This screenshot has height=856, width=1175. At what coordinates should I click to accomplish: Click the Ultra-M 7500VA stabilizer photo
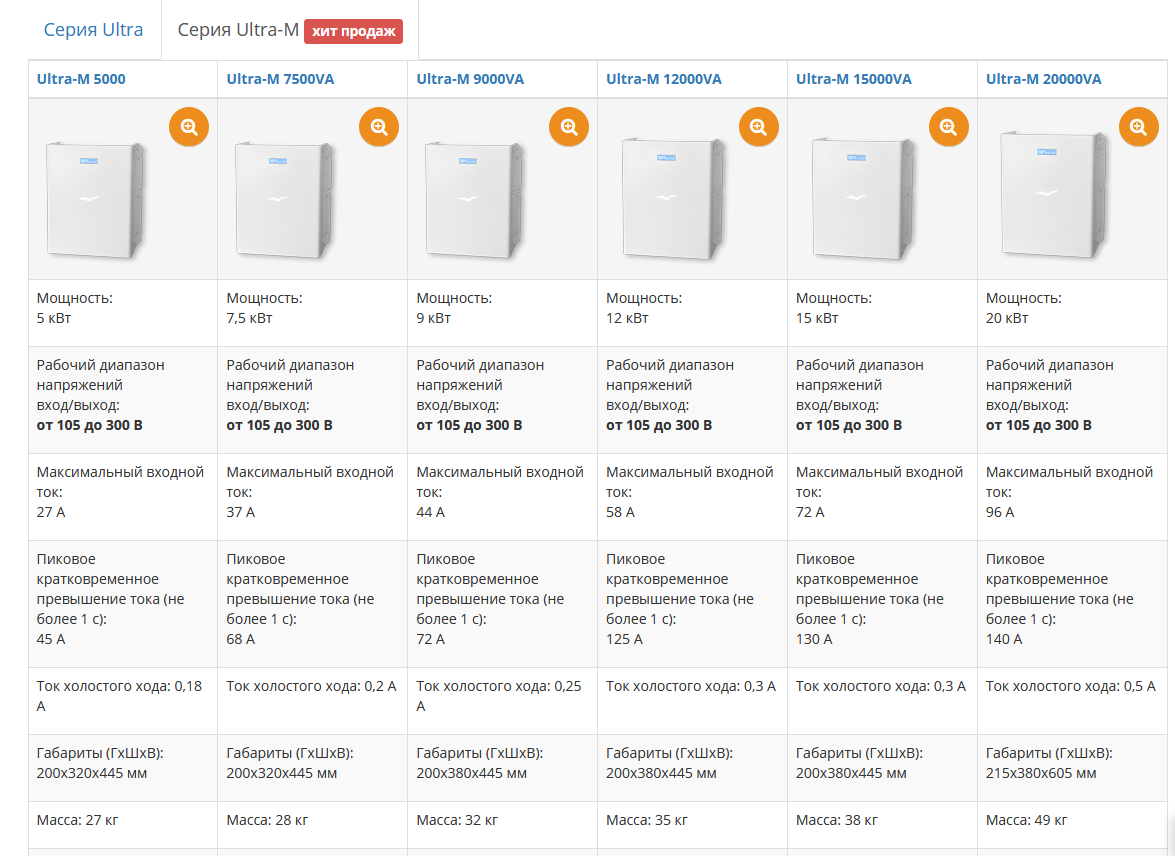285,200
